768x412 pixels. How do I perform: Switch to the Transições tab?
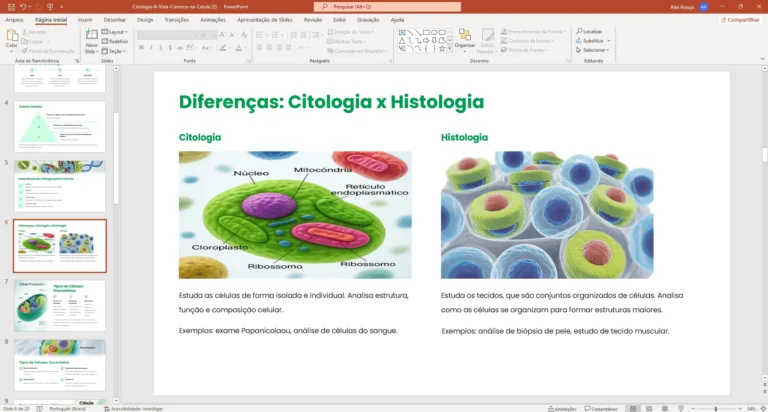pos(177,20)
